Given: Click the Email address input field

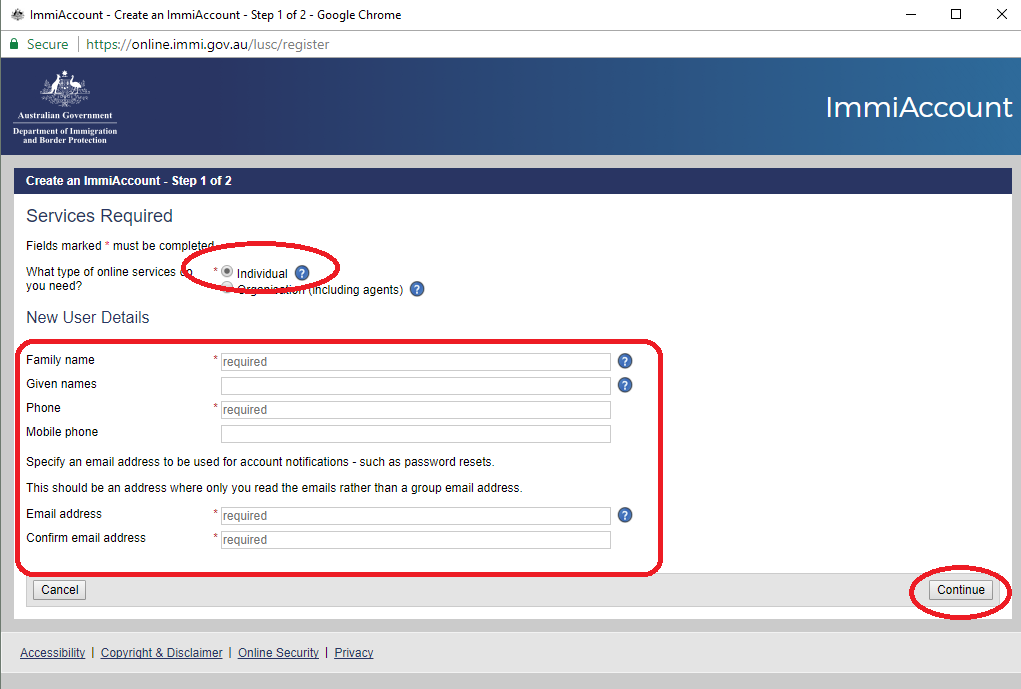Looking at the screenshot, I should click(415, 516).
